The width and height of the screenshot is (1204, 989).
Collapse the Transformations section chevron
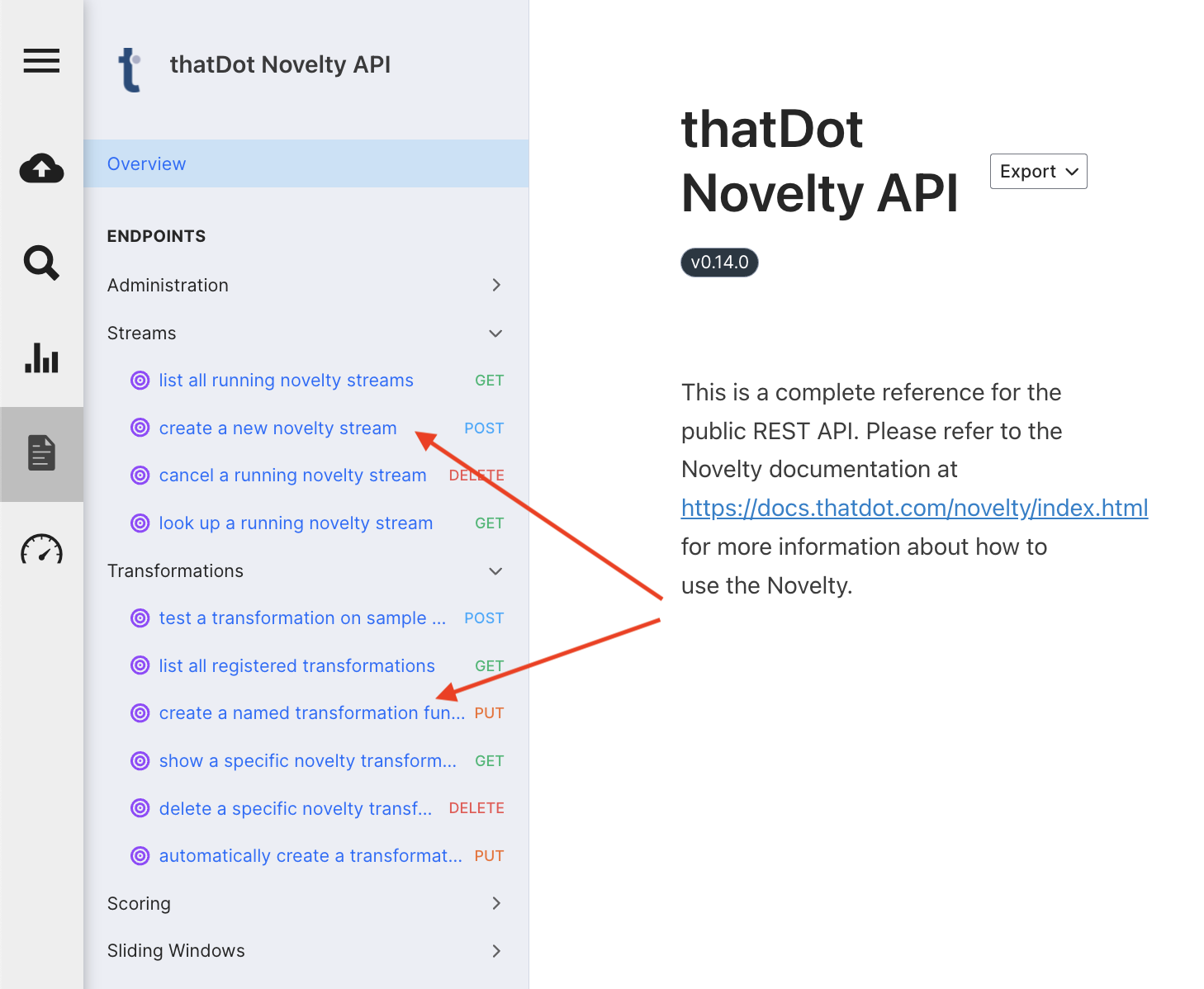coord(495,571)
